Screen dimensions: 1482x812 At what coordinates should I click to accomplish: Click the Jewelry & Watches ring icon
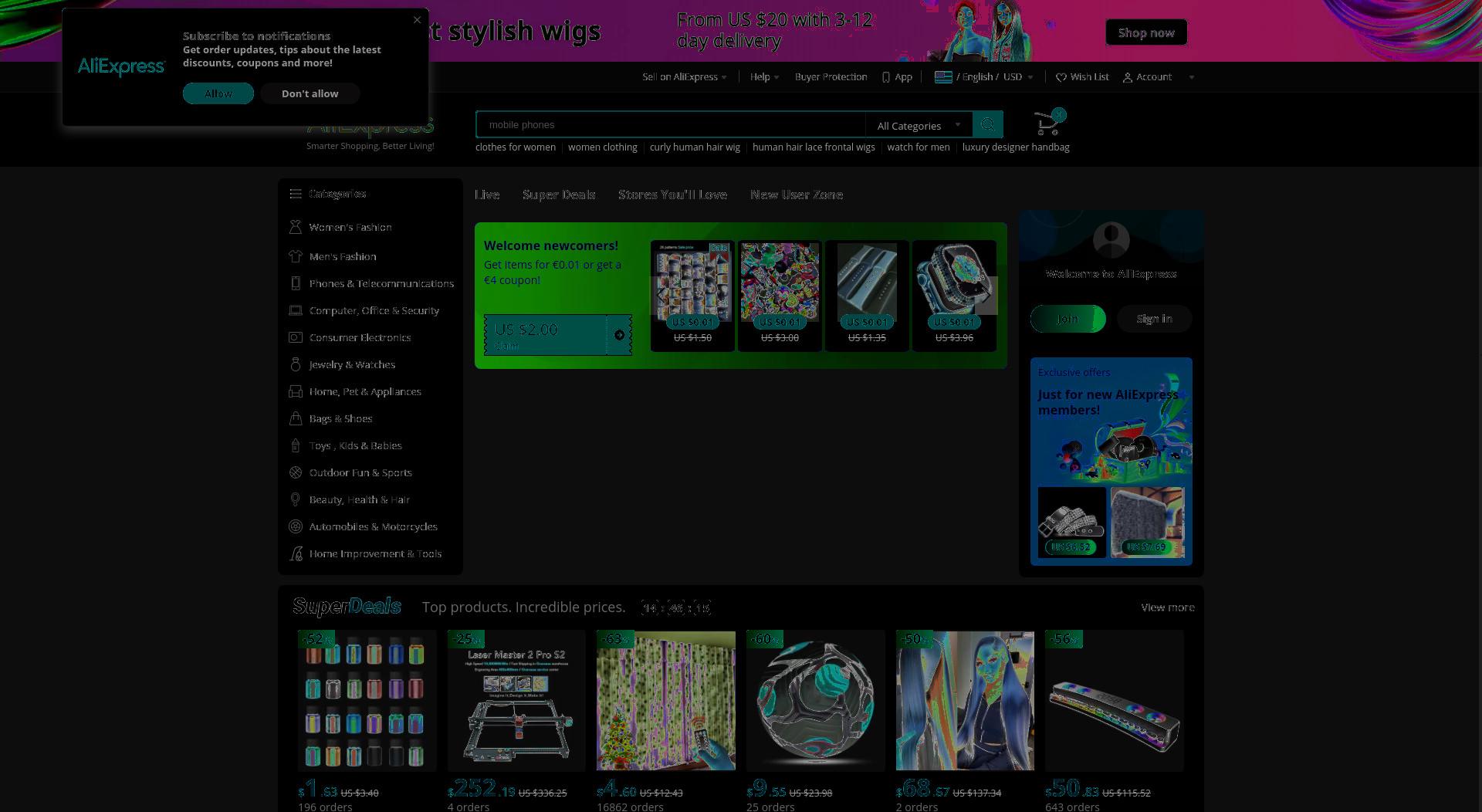pos(296,364)
